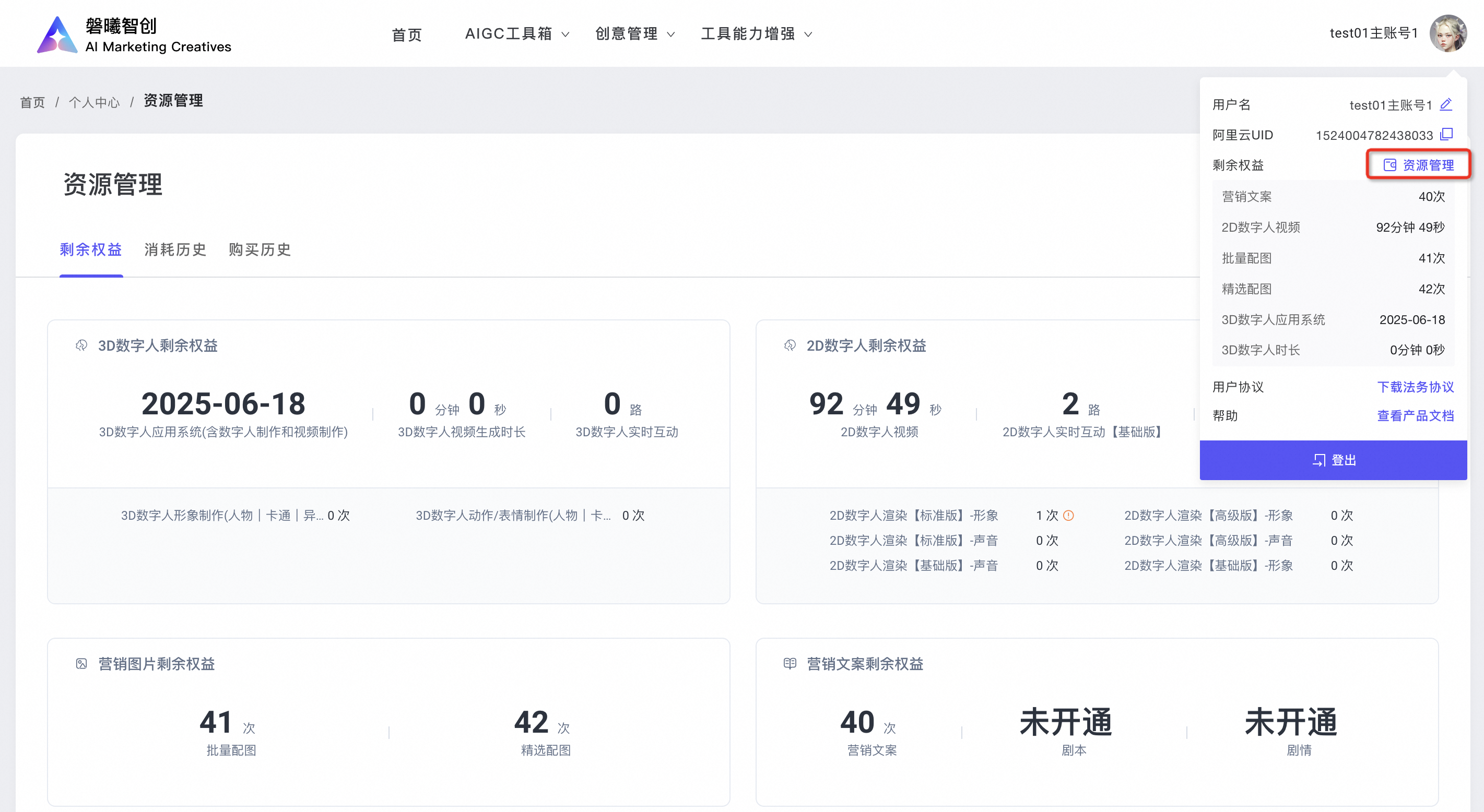Switch to the 购买历史 tab
Viewport: 1484px width, 812px height.
click(x=260, y=250)
